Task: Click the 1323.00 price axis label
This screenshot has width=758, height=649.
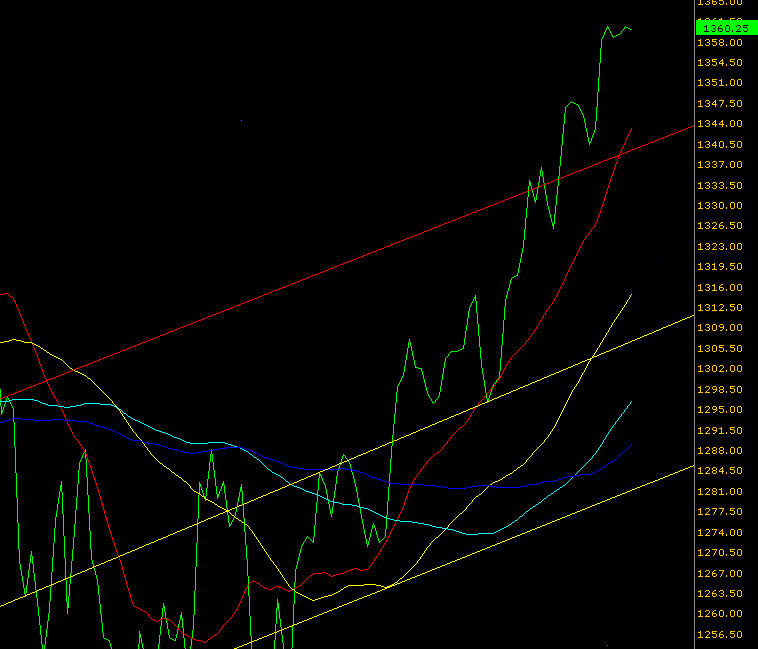Action: (720, 246)
